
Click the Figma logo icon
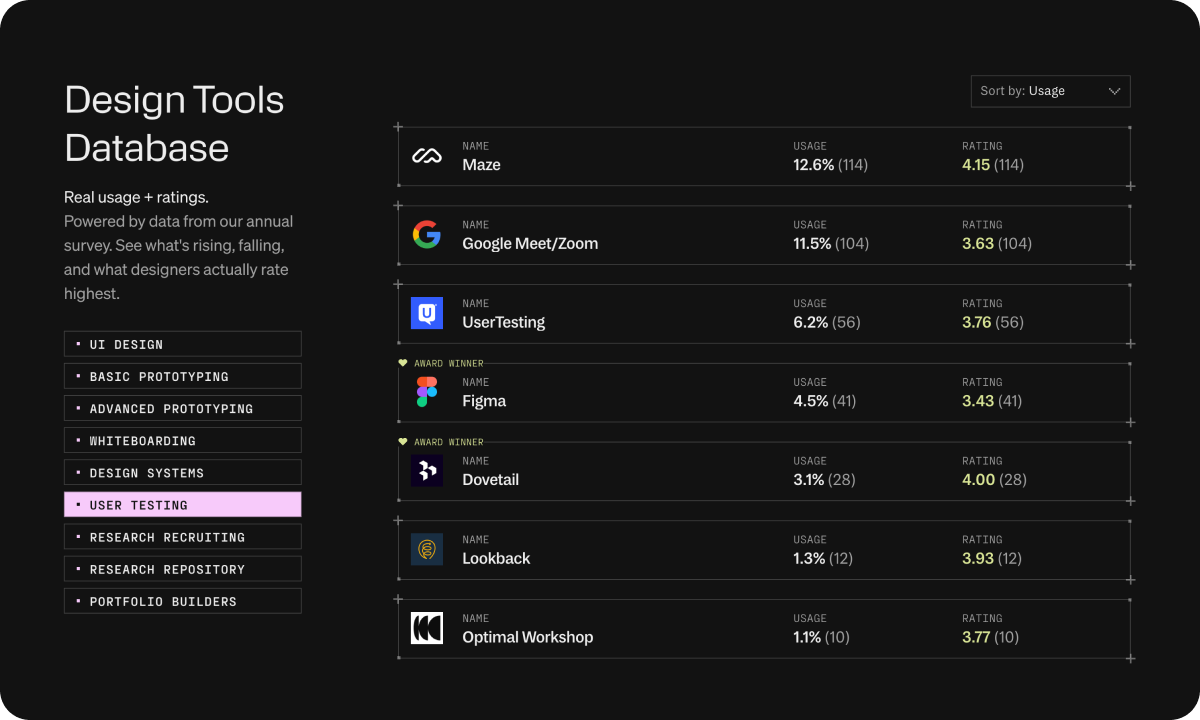tap(427, 392)
